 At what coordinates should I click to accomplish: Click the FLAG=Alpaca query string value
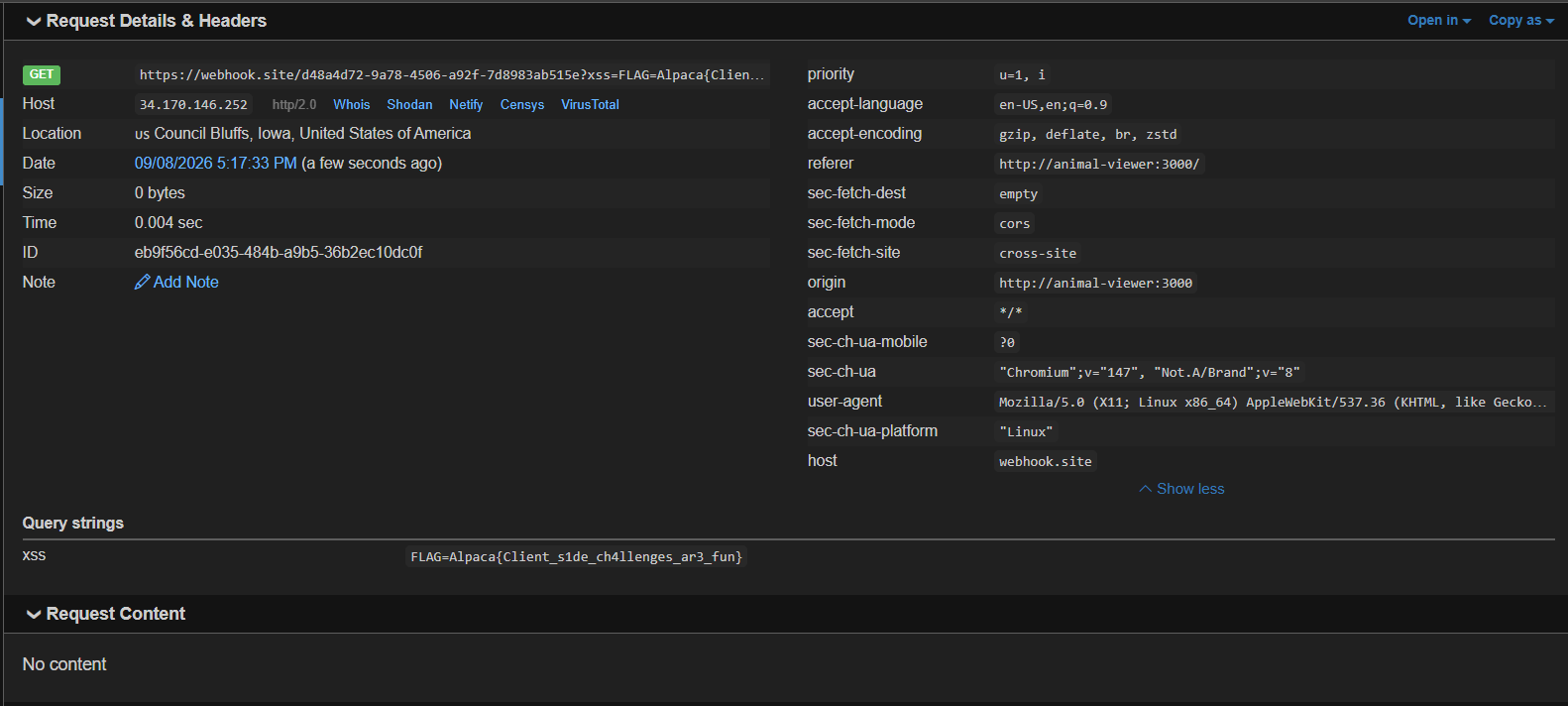pos(576,556)
